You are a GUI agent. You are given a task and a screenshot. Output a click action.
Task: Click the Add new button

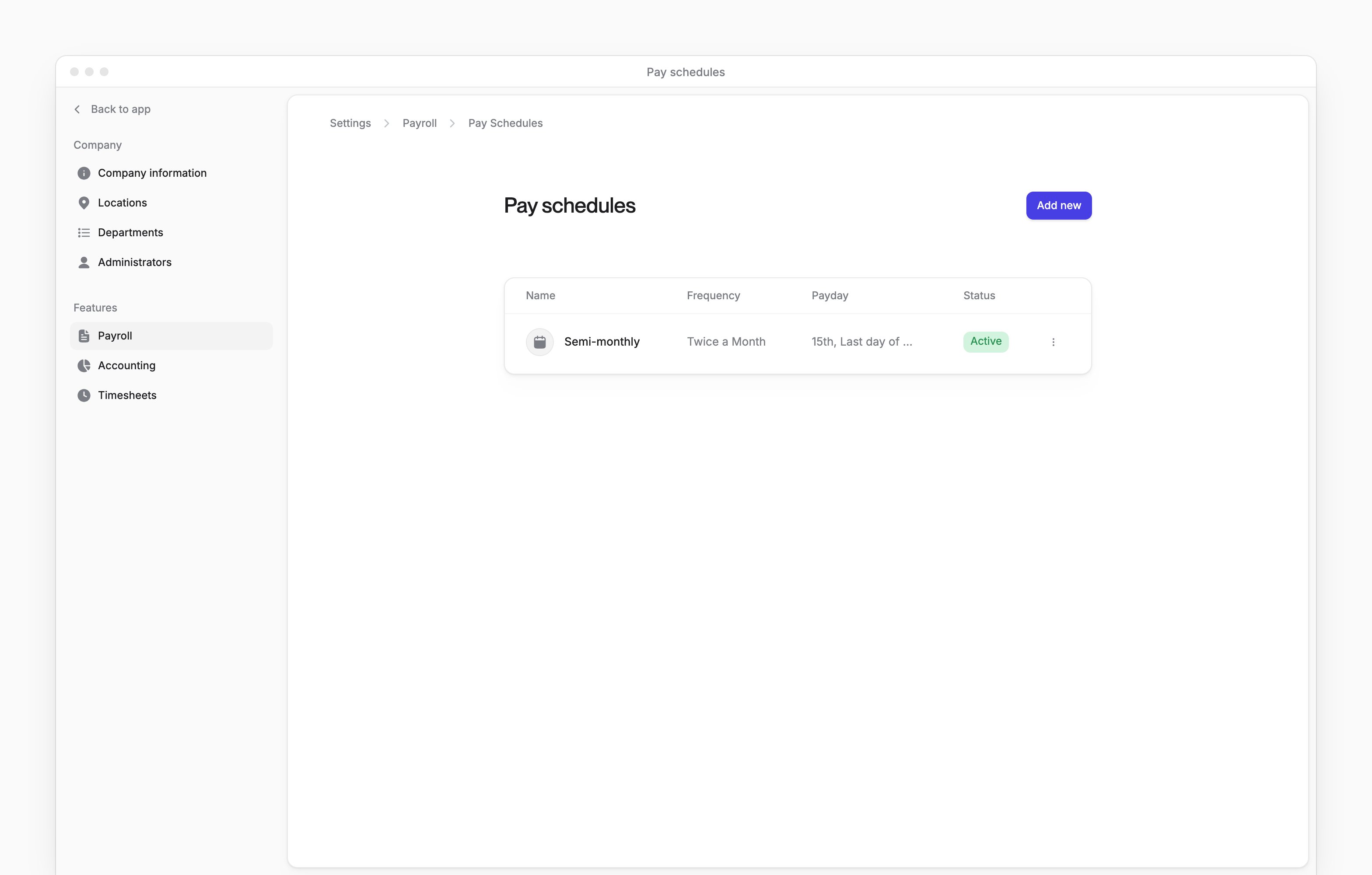(1059, 206)
